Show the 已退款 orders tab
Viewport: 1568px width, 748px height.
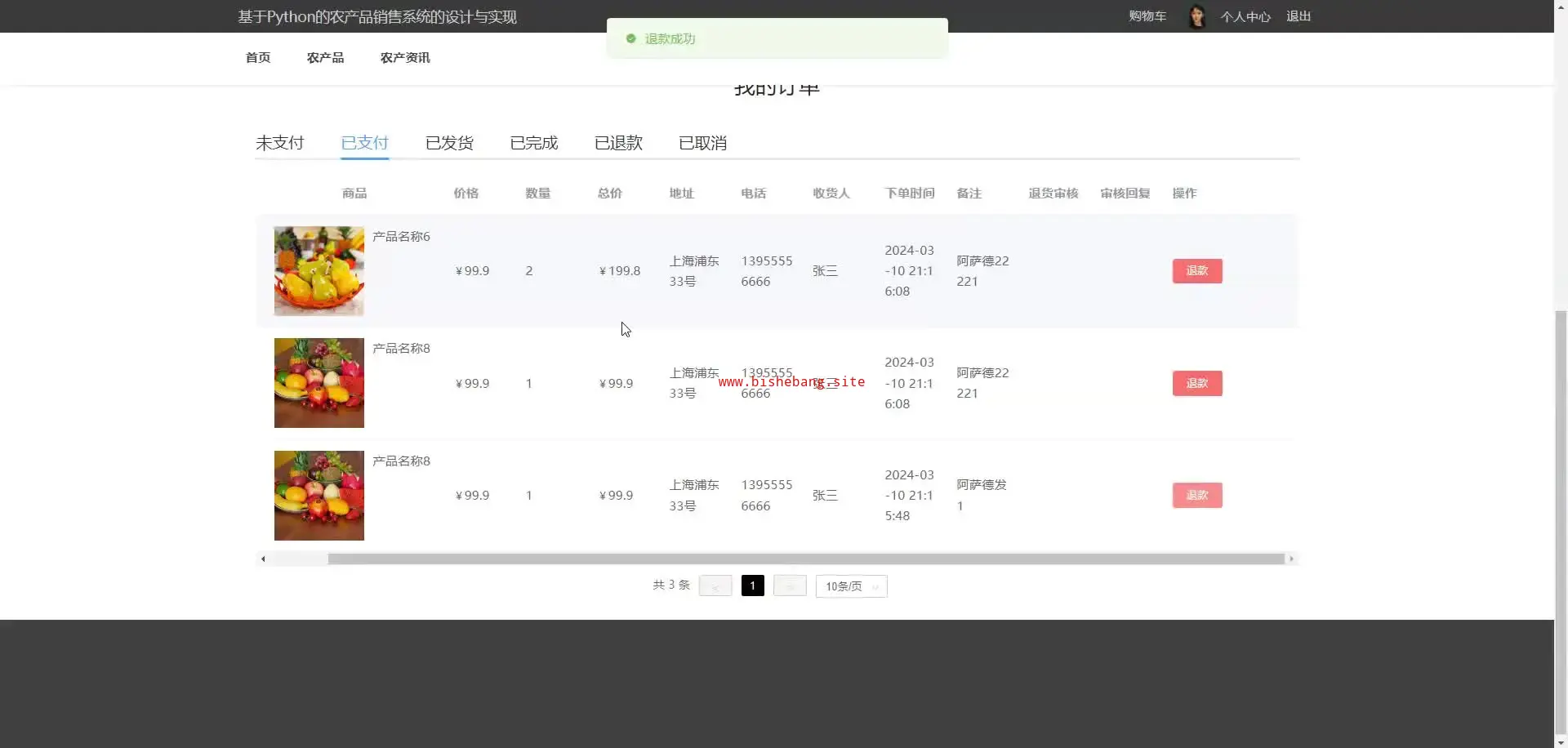point(618,143)
